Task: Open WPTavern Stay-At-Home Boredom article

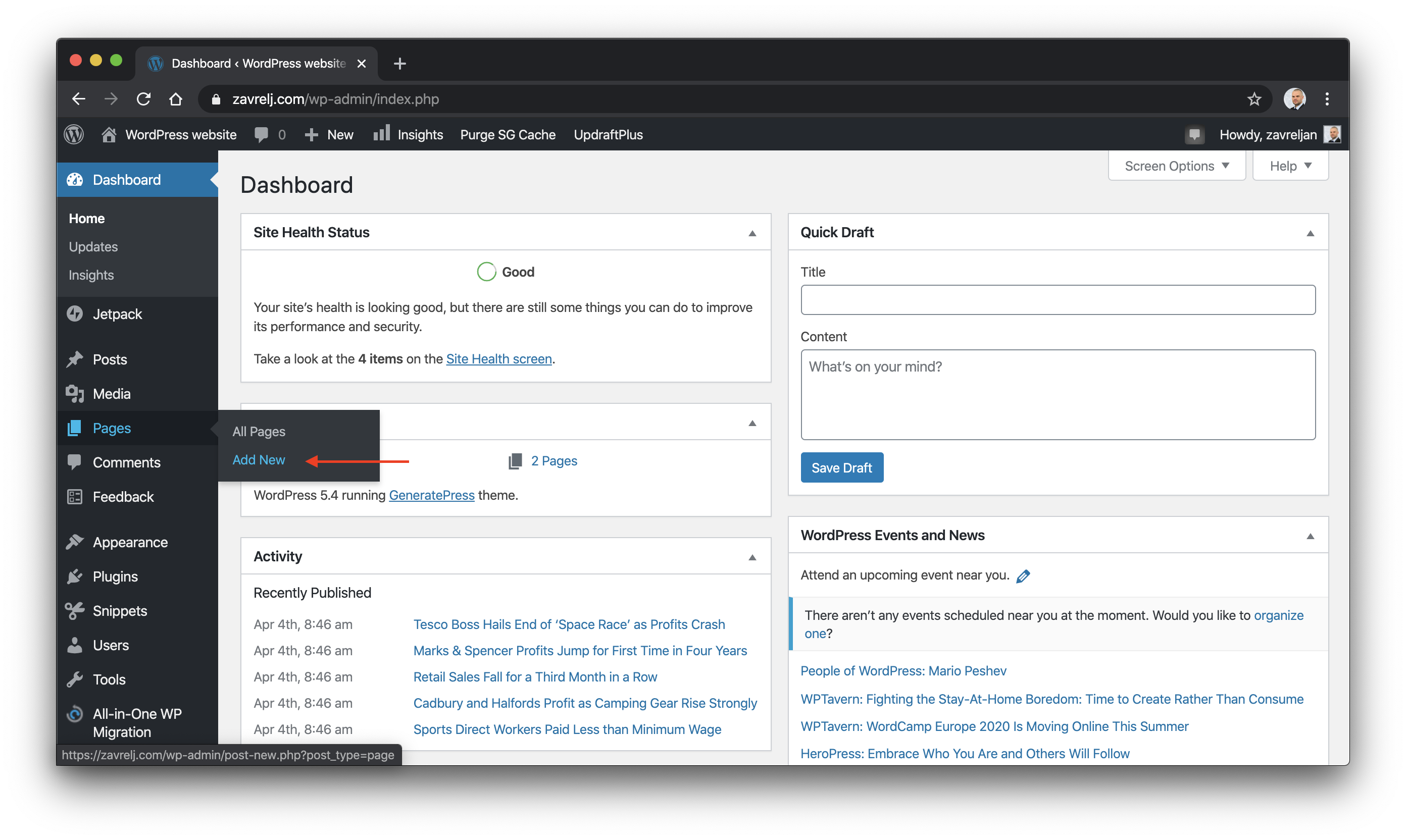Action: point(1051,699)
